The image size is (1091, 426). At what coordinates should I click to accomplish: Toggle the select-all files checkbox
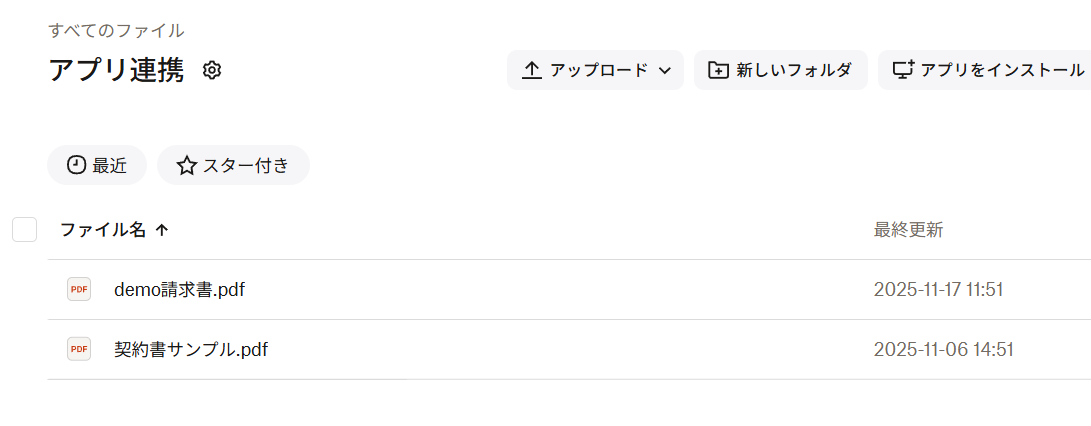click(24, 230)
